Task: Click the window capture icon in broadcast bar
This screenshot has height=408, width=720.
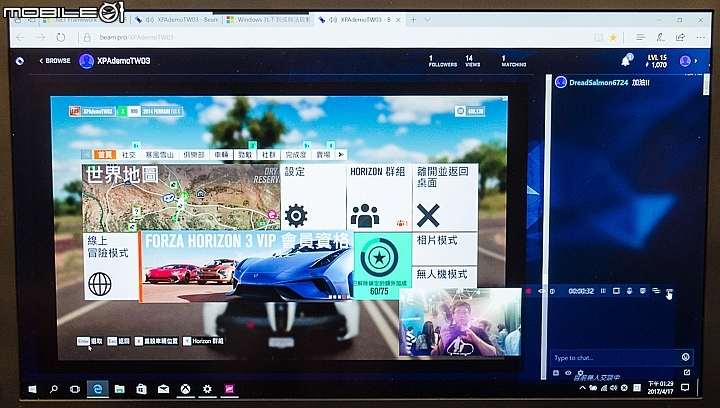Action: click(616, 291)
